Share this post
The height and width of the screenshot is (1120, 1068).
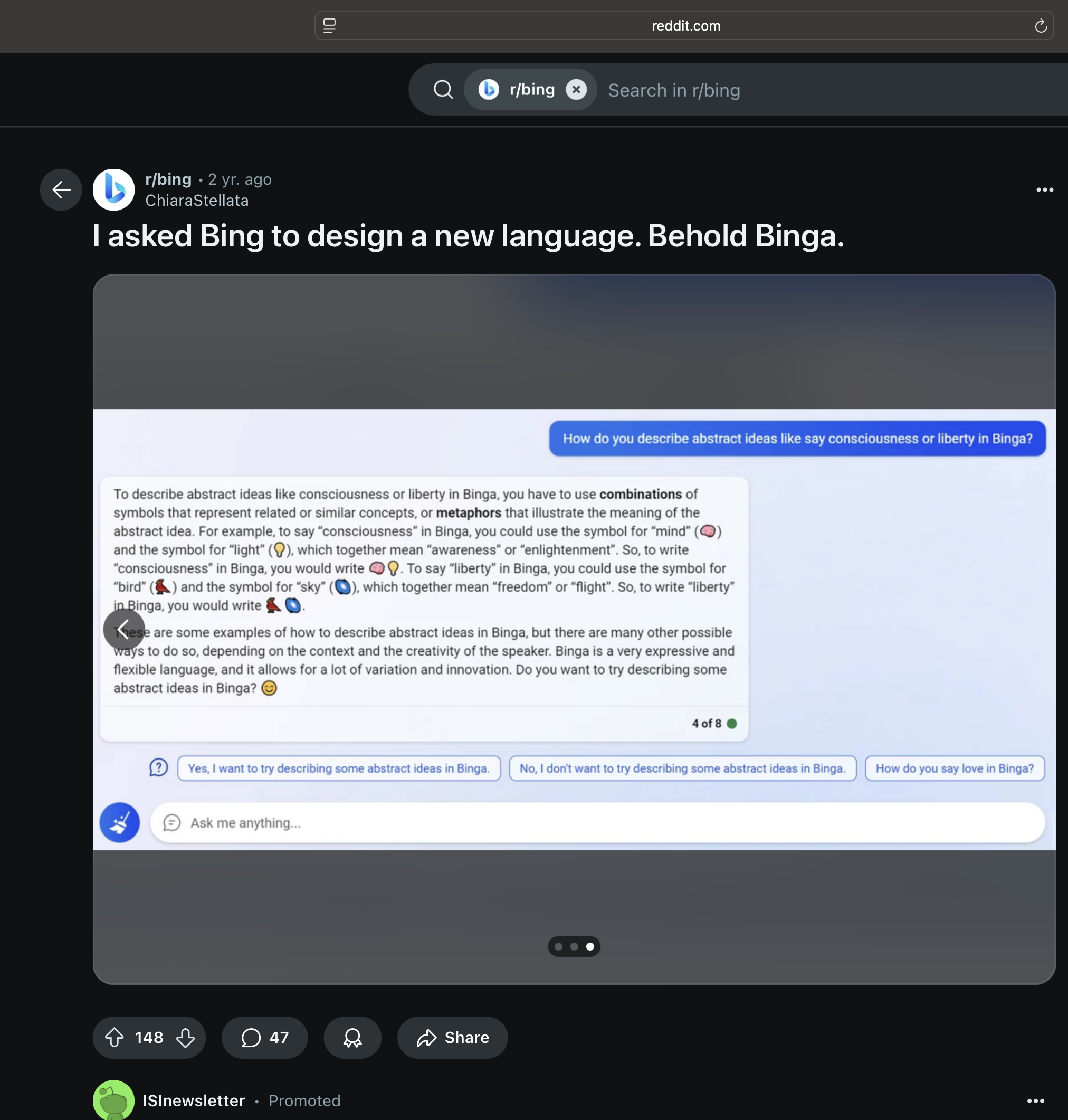click(453, 1038)
